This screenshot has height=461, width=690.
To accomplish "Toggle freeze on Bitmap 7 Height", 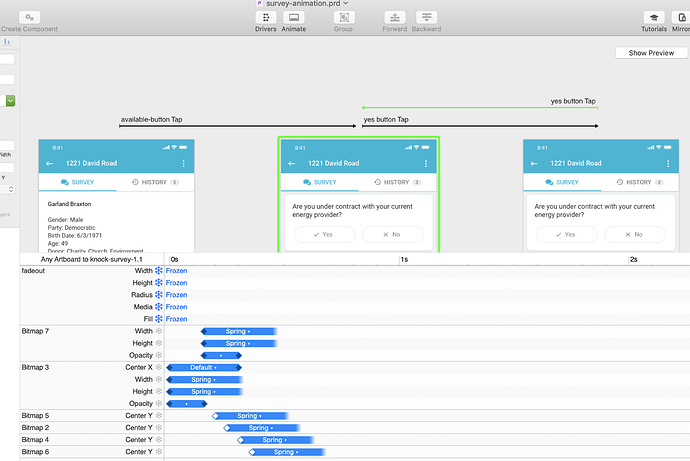I will click(159, 343).
